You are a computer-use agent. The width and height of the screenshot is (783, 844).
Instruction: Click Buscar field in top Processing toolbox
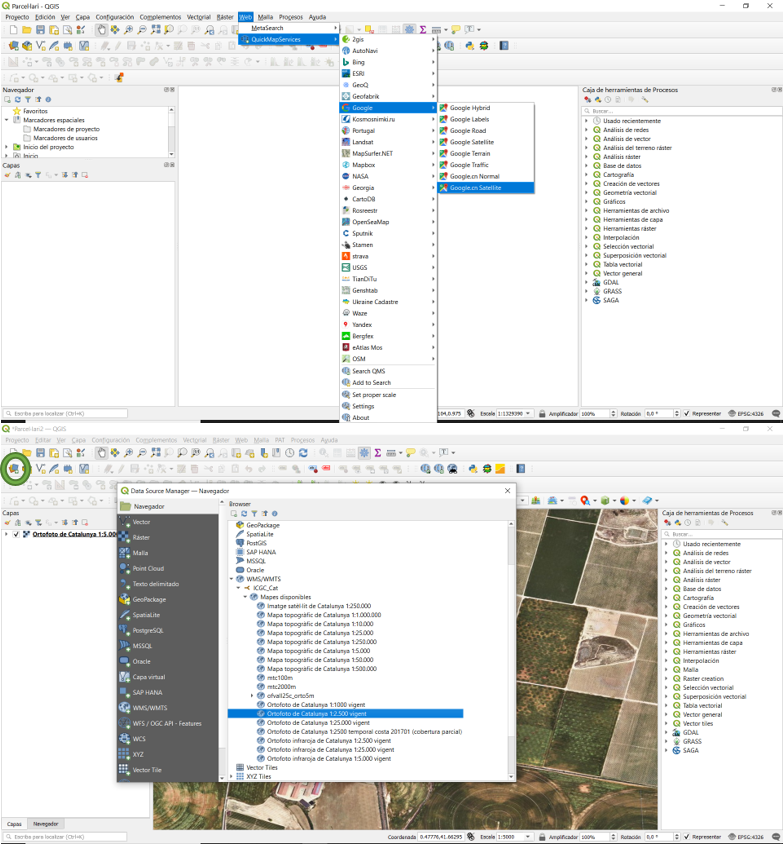coord(681,111)
